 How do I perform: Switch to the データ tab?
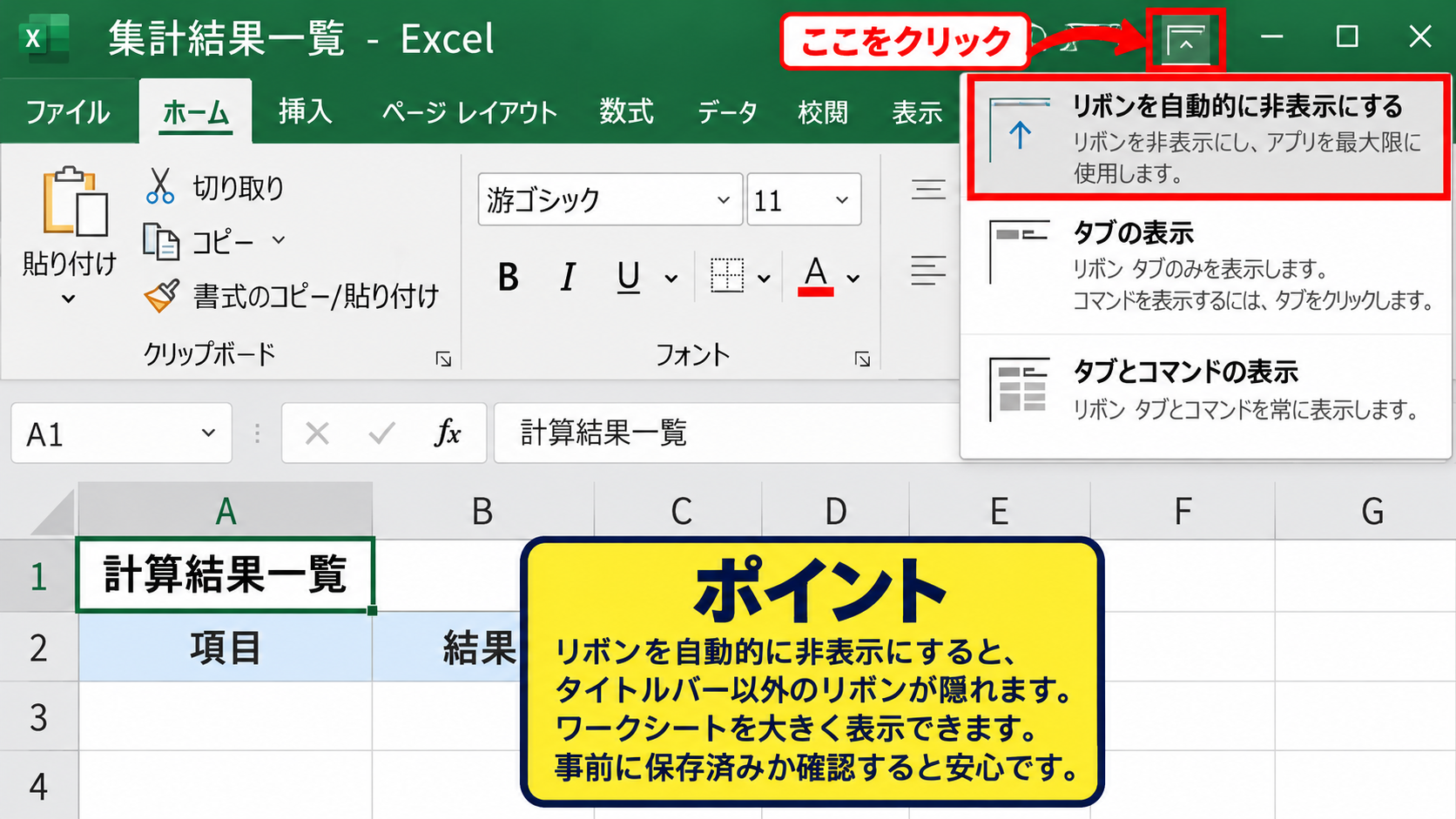coord(727,112)
